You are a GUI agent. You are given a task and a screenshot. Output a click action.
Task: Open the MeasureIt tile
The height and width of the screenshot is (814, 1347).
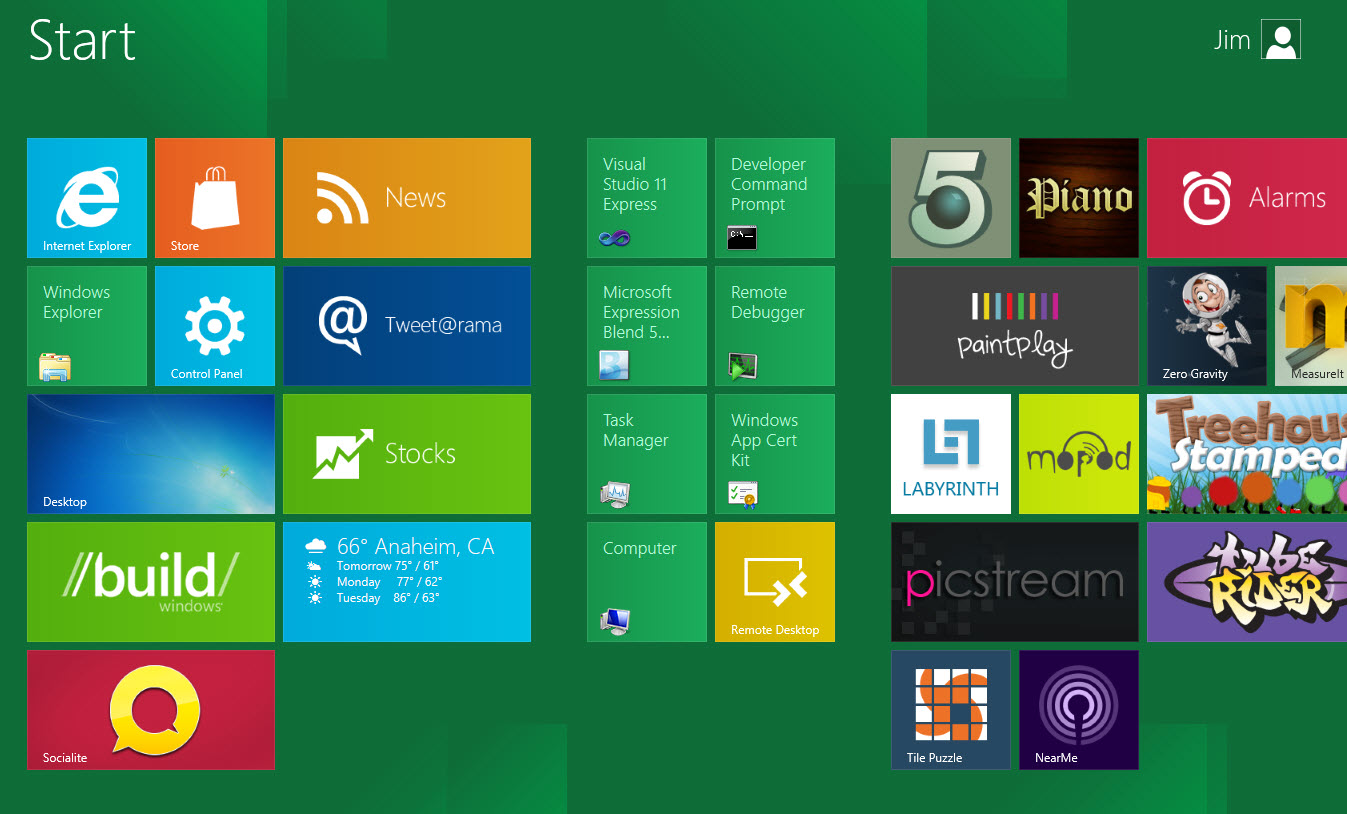[x=1311, y=326]
